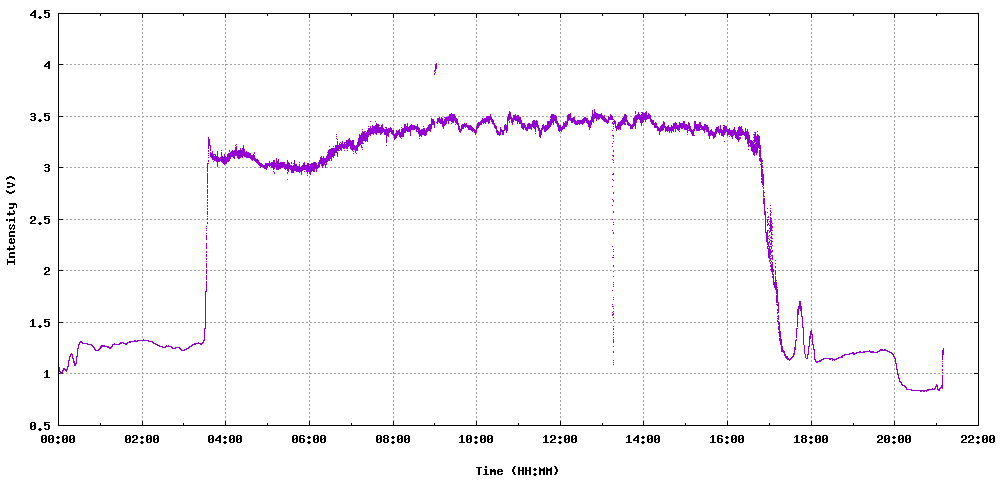Click the 16:00 x-axis tick label
Image resolution: width=1000 pixels, height=480 pixels.
tap(726, 439)
